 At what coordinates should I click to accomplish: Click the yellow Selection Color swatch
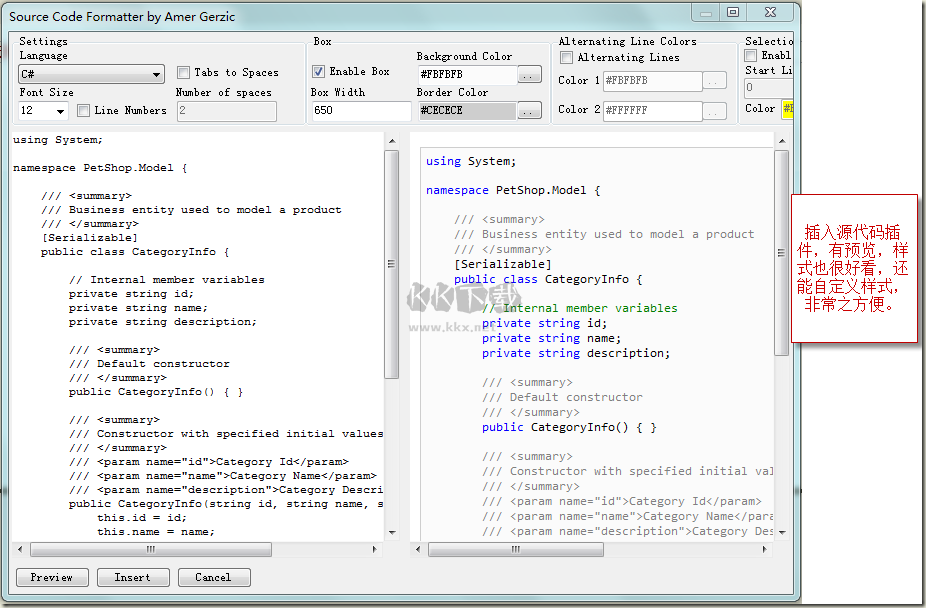787,109
